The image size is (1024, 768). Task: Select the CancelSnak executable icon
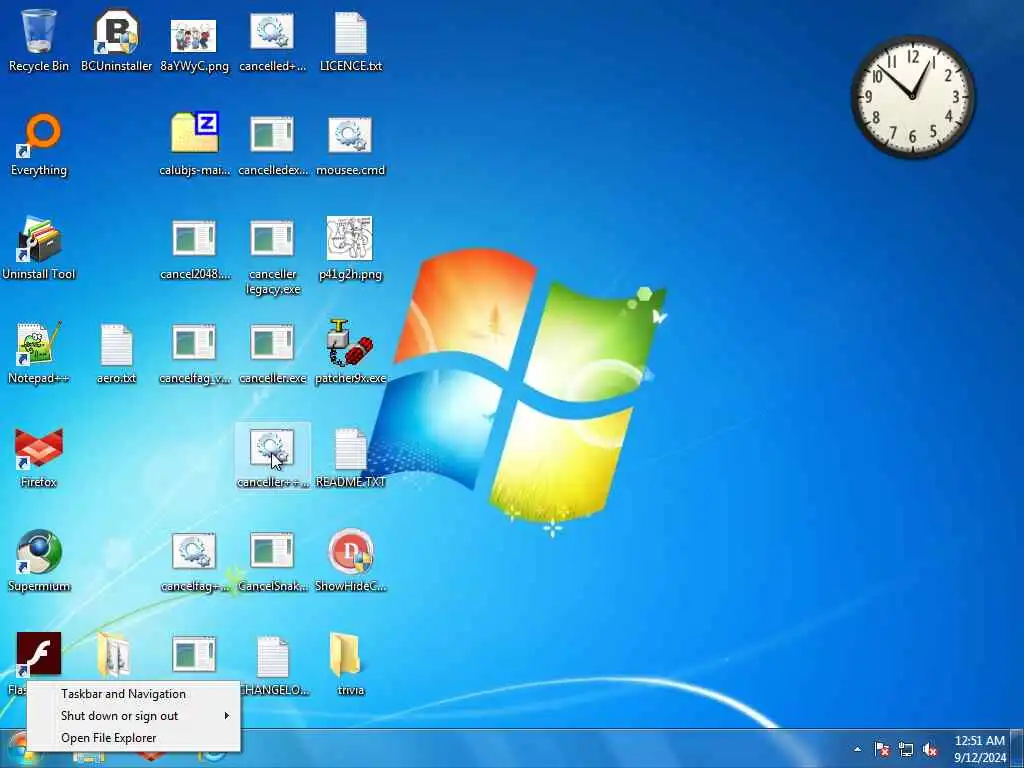point(272,561)
